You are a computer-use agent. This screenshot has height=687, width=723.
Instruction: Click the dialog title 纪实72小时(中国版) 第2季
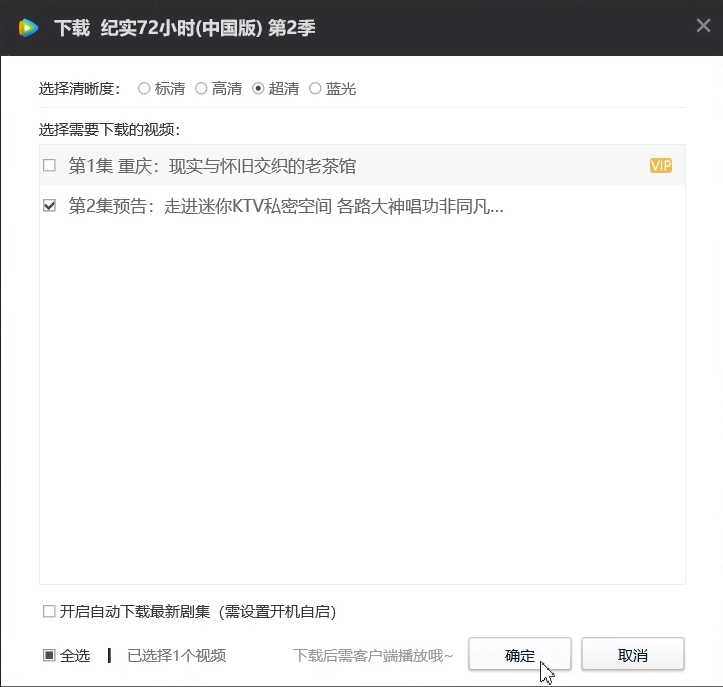[208, 27]
